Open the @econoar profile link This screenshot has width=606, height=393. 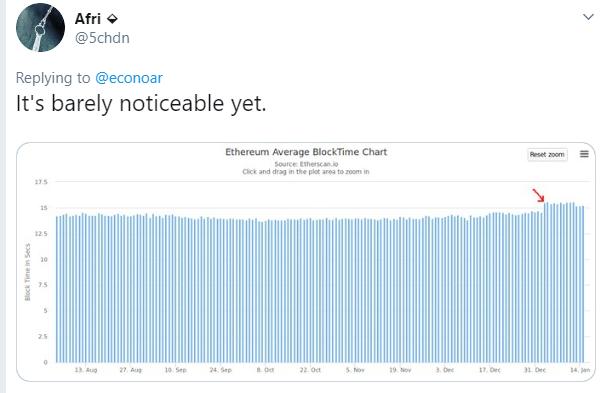pyautogui.click(x=129, y=78)
